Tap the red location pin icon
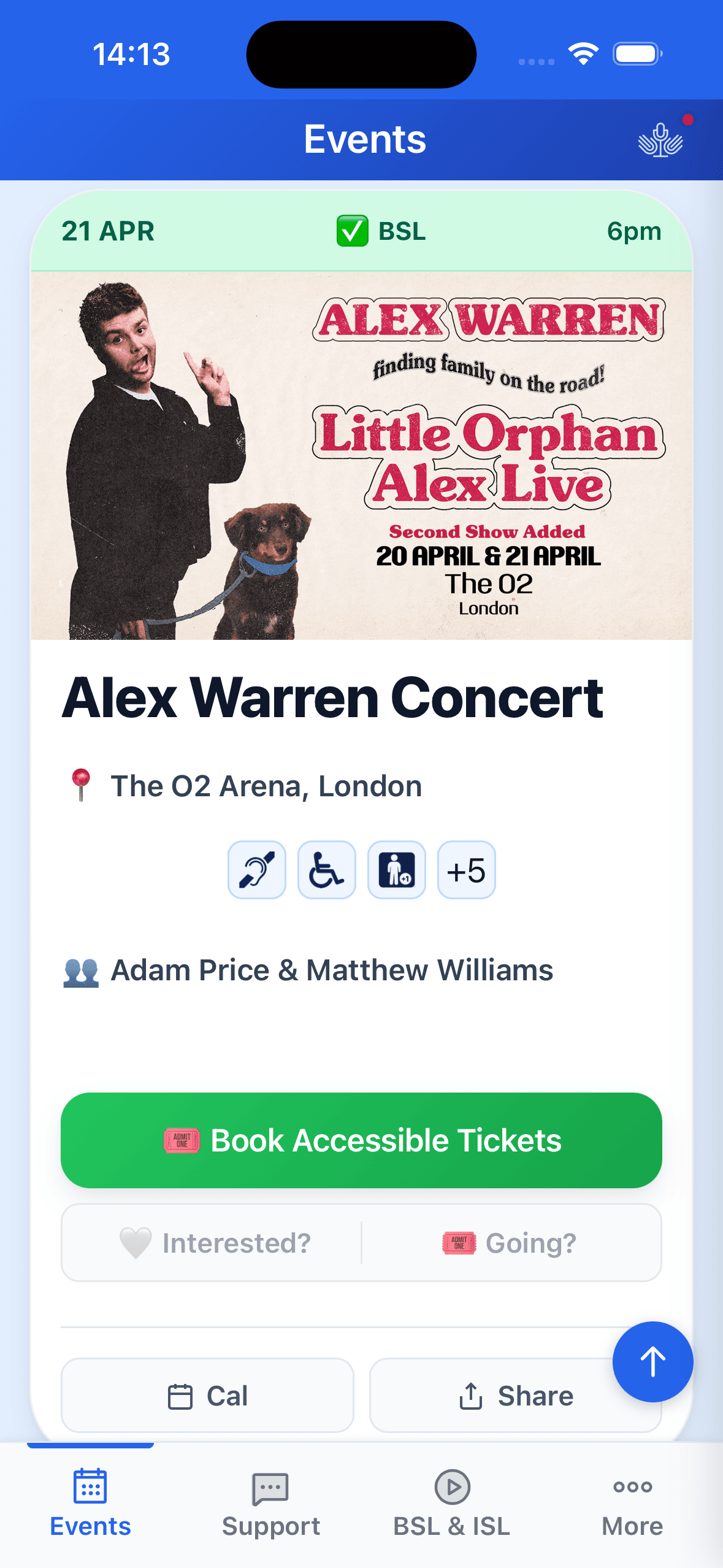Screen dimensions: 723x1568 click(x=81, y=785)
